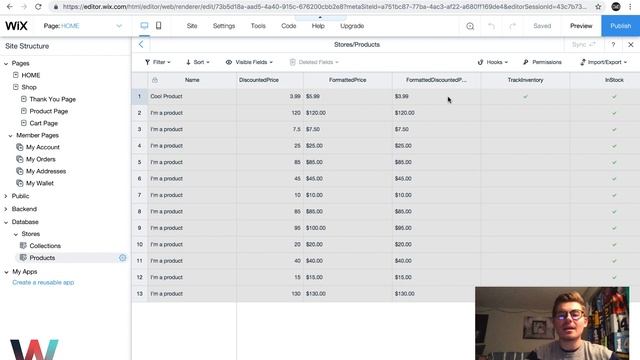Image resolution: width=640 pixels, height=360 pixels.
Task: Toggle InStock checkbox in row 2
Action: coord(614,113)
